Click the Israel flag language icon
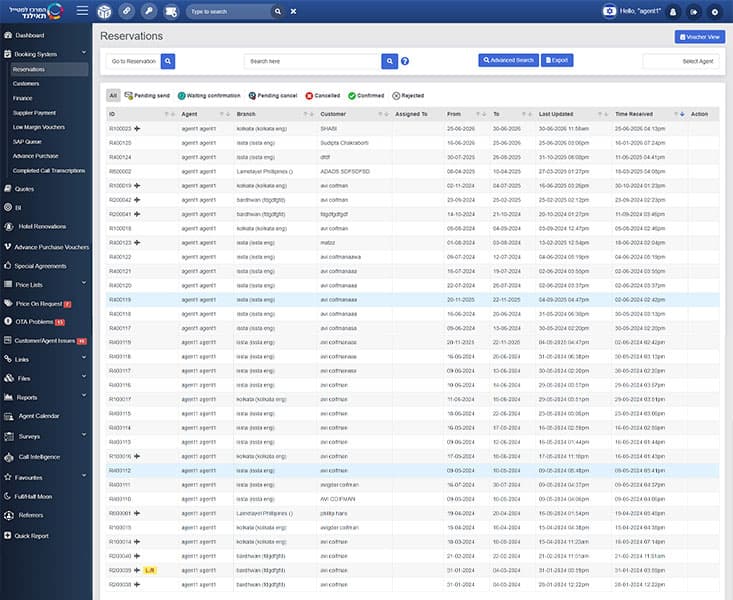The width and height of the screenshot is (733, 600). [609, 11]
